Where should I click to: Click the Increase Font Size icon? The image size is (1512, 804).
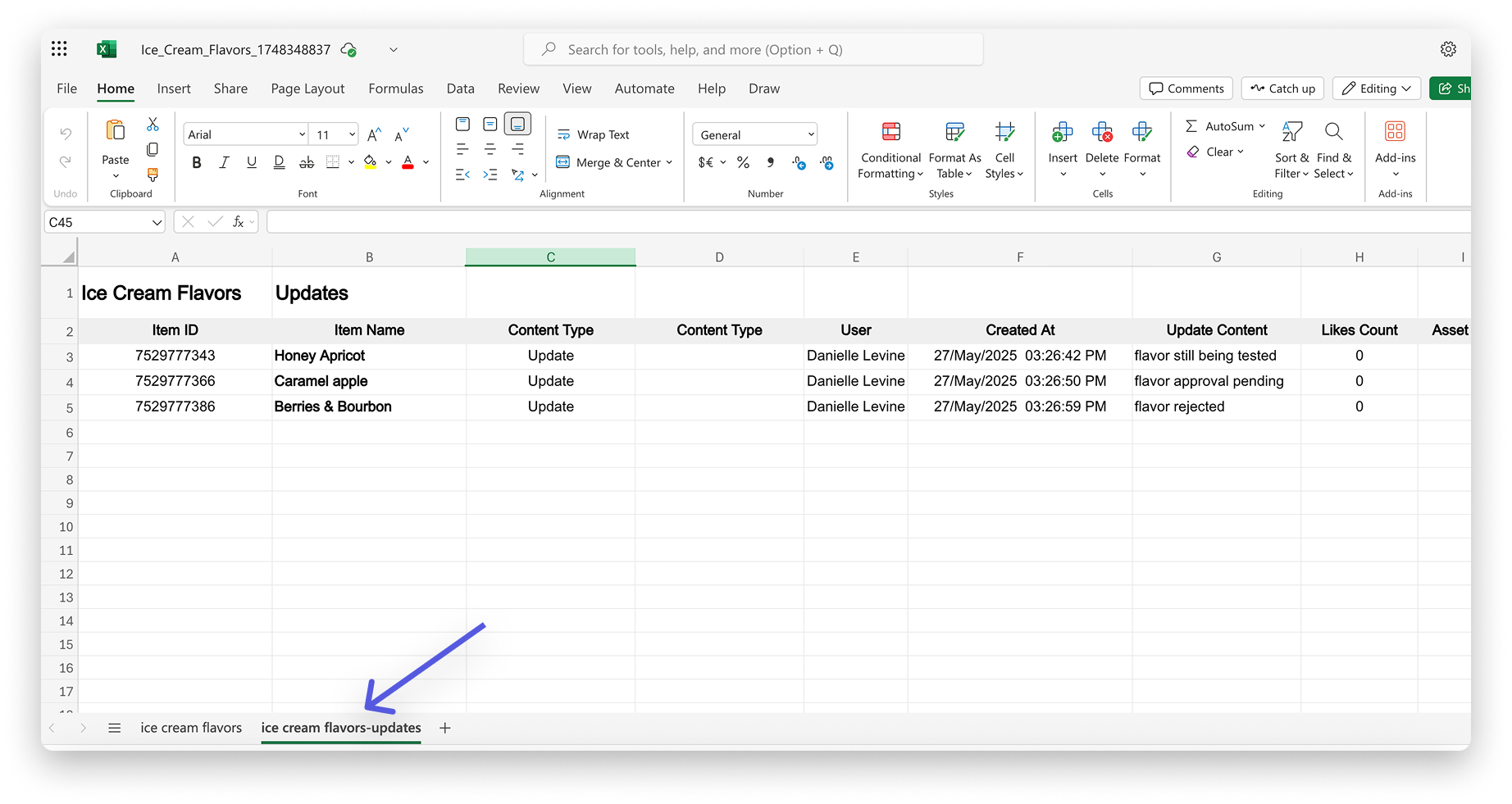pos(374,135)
